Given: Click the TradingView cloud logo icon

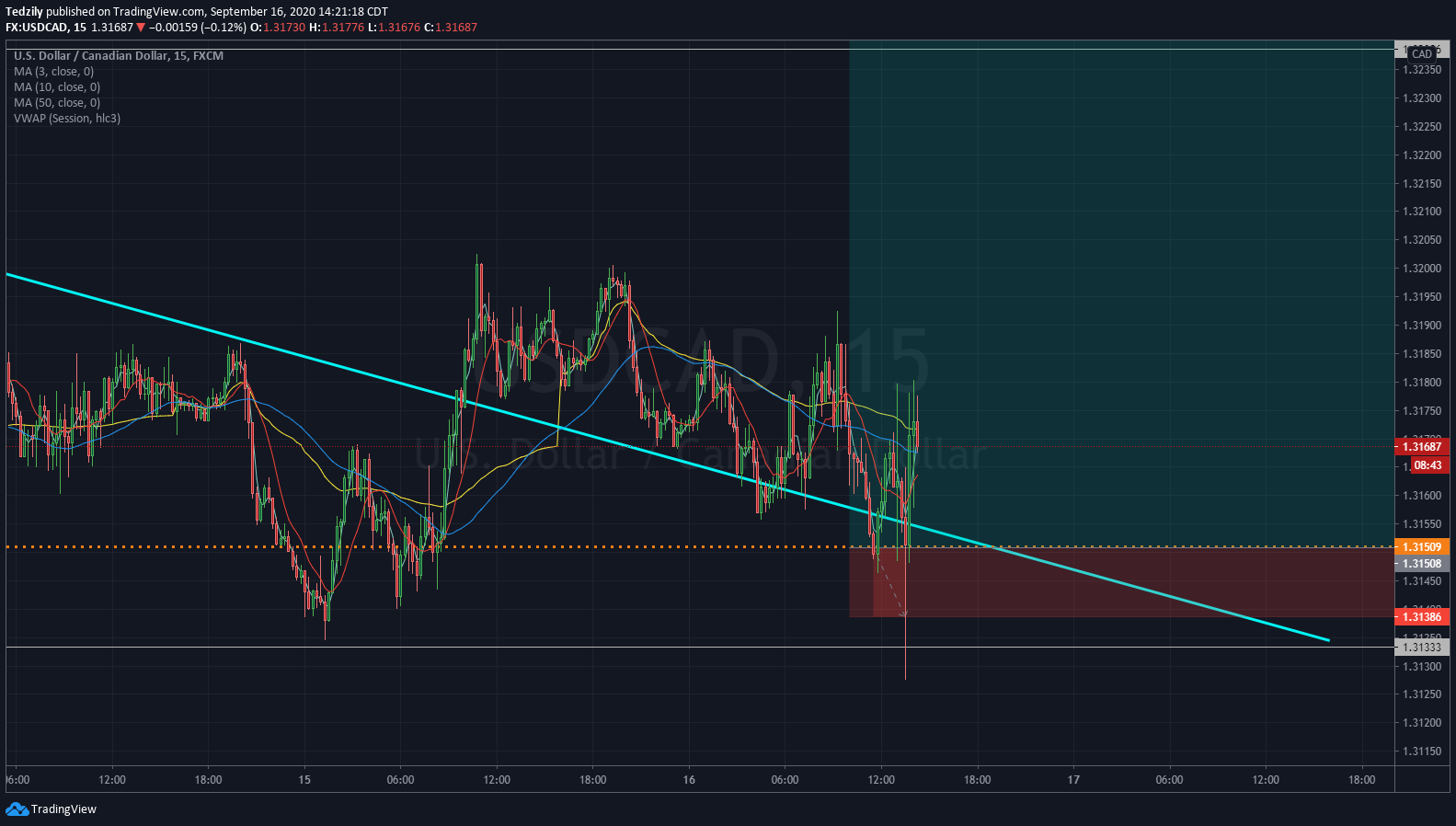Looking at the screenshot, I should [17, 809].
